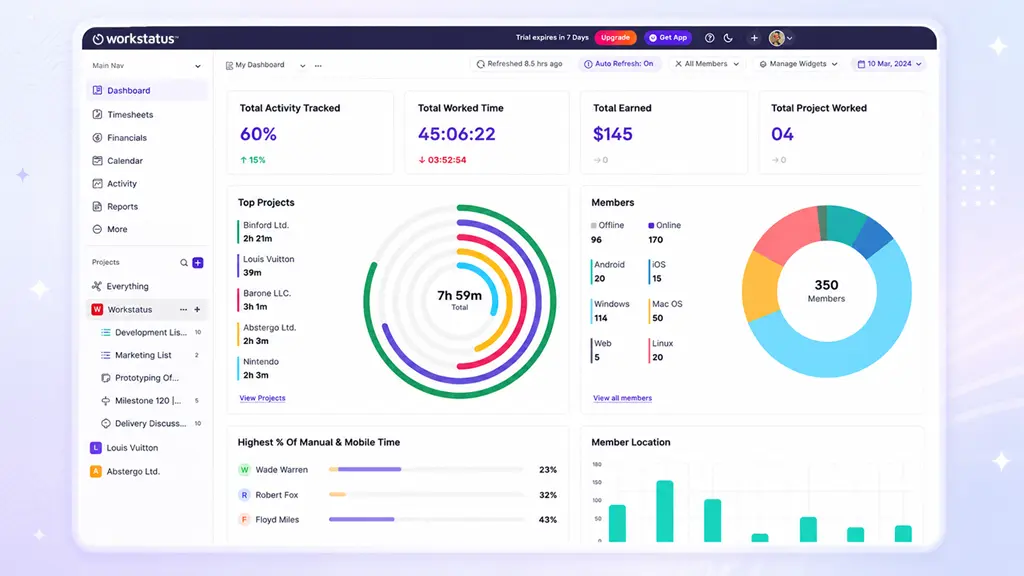Click the Binford Ltd. project entry

(265, 232)
